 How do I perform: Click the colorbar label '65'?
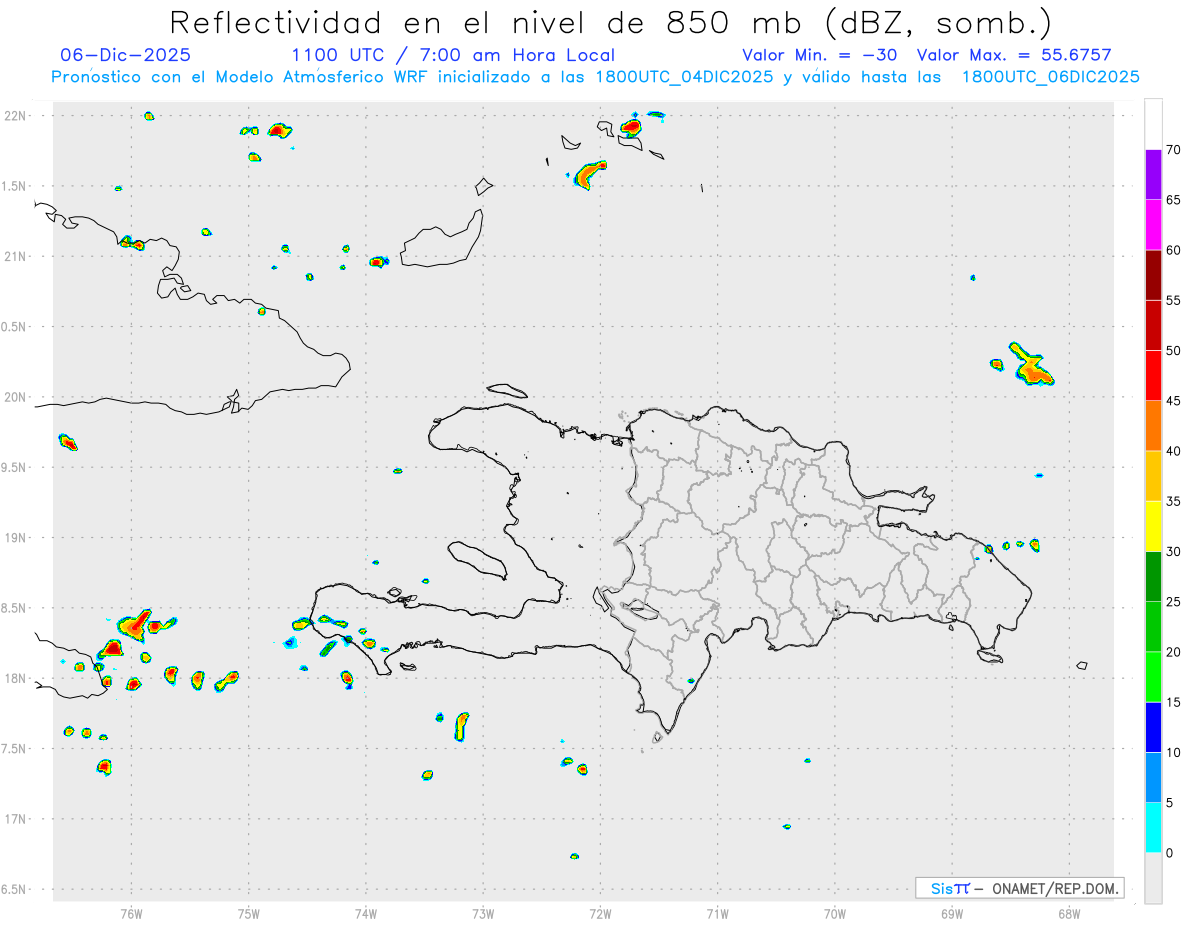(1174, 200)
